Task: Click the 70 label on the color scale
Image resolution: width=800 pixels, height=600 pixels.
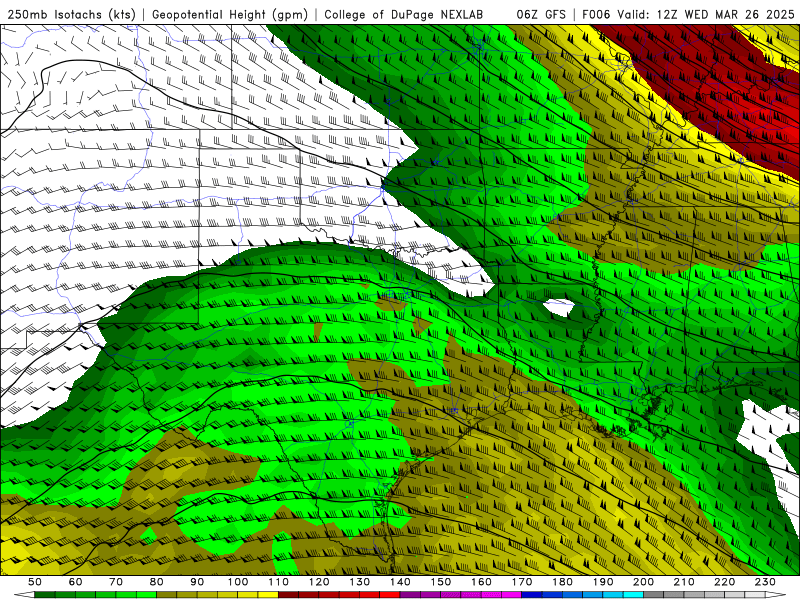Action: click(116, 582)
